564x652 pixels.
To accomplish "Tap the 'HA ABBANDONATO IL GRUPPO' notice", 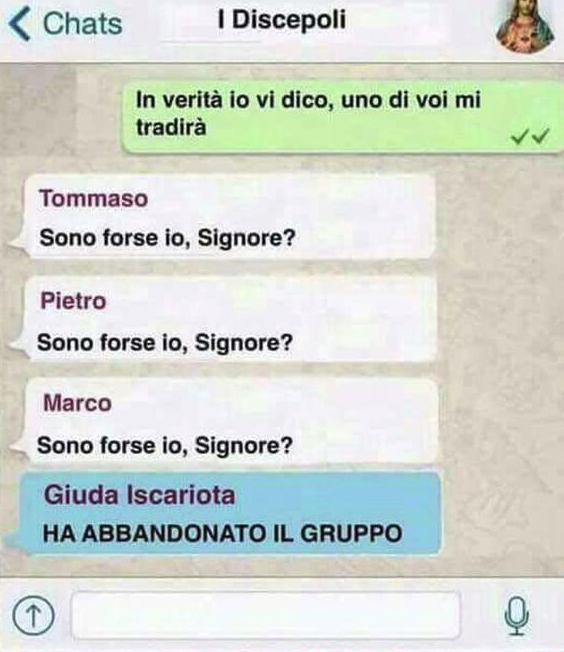I will (223, 533).
